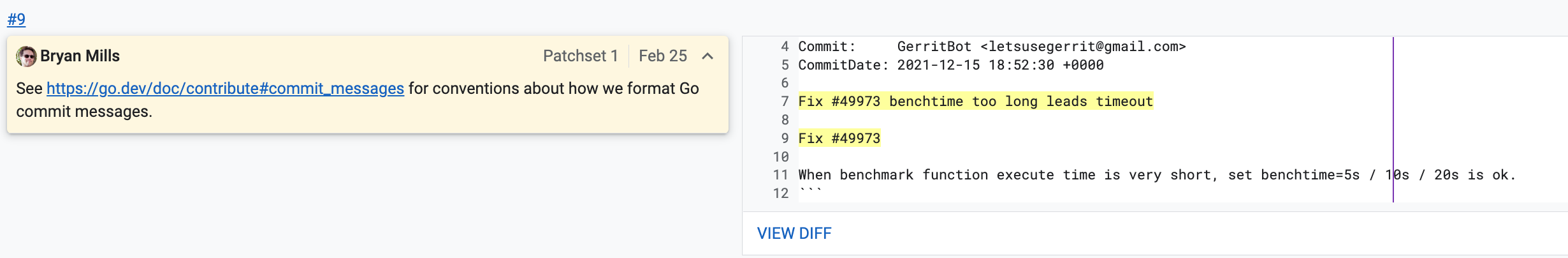Click the VIEW DIFF button
The width and height of the screenshot is (1568, 258).
[x=794, y=233]
